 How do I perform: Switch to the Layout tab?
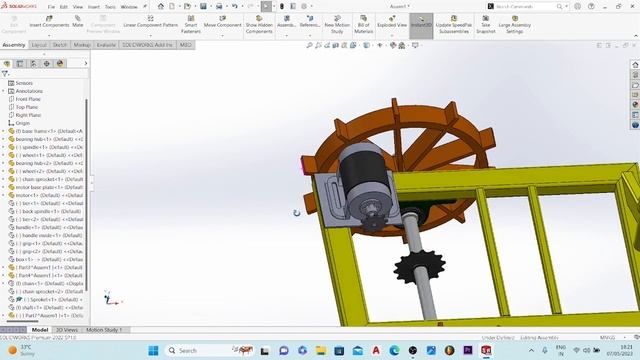pos(39,45)
